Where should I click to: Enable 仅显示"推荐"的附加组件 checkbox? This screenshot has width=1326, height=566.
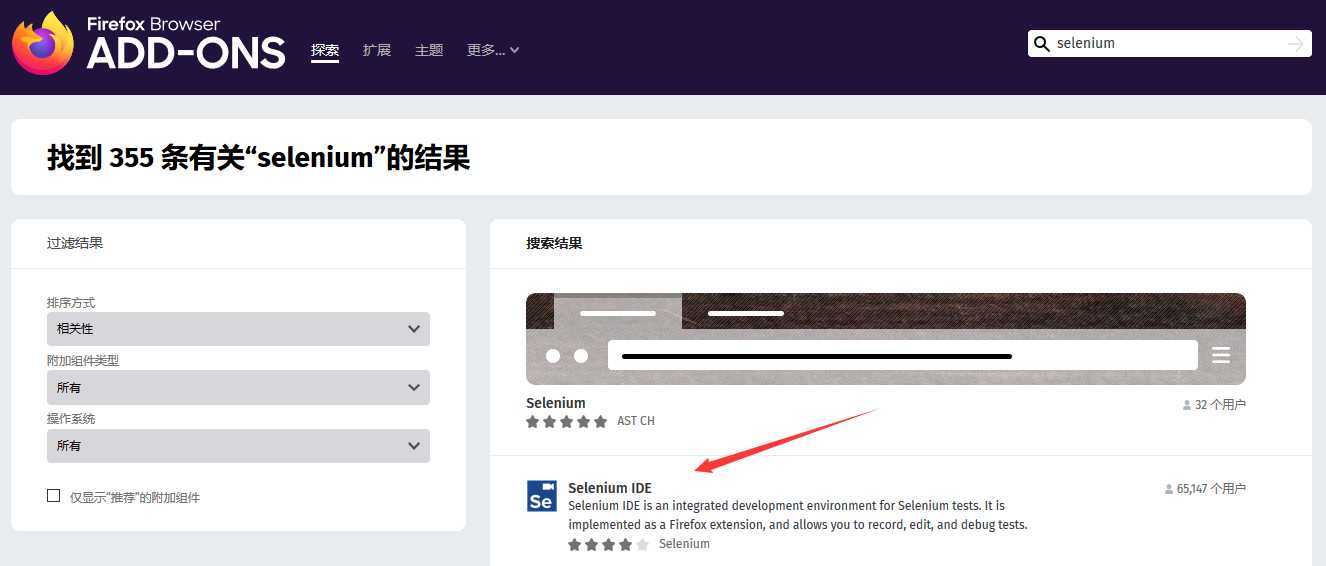[54, 496]
